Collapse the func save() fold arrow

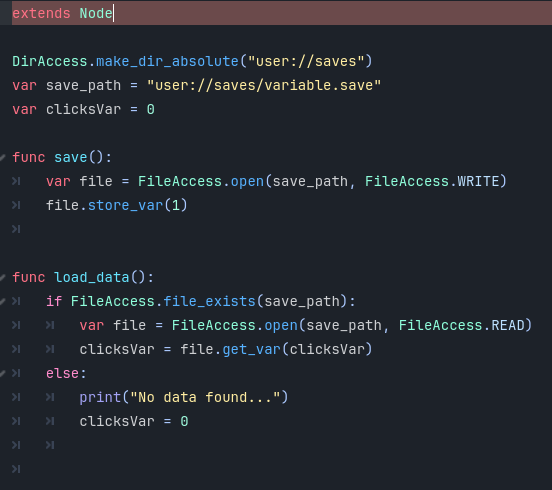point(2,157)
